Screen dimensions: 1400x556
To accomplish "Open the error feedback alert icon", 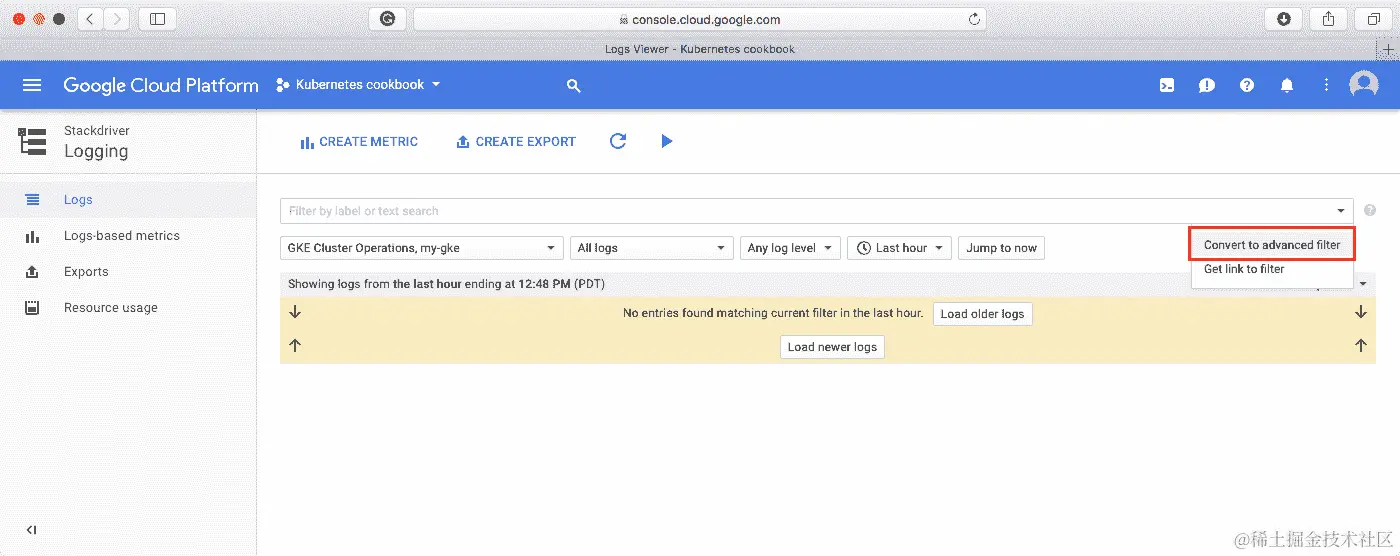I will coord(1207,85).
